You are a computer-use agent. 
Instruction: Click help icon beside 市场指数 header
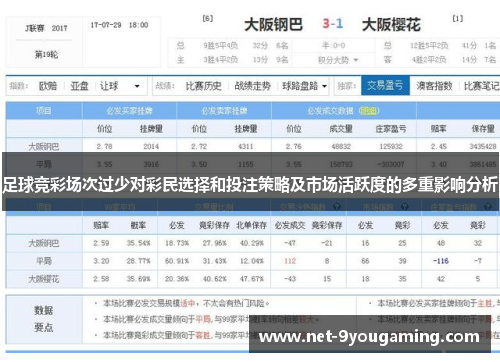[405, 207]
